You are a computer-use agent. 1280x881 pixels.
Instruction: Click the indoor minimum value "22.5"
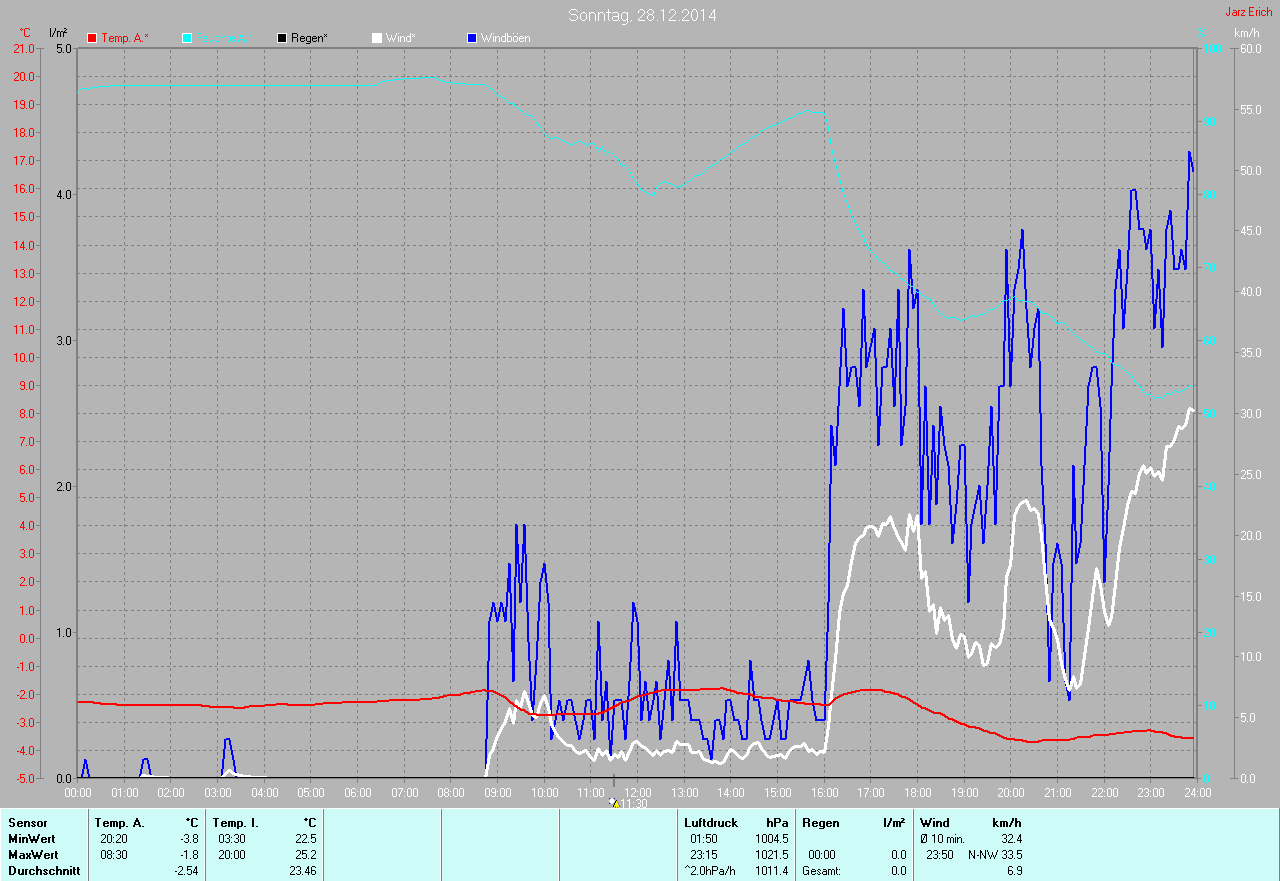click(x=305, y=839)
